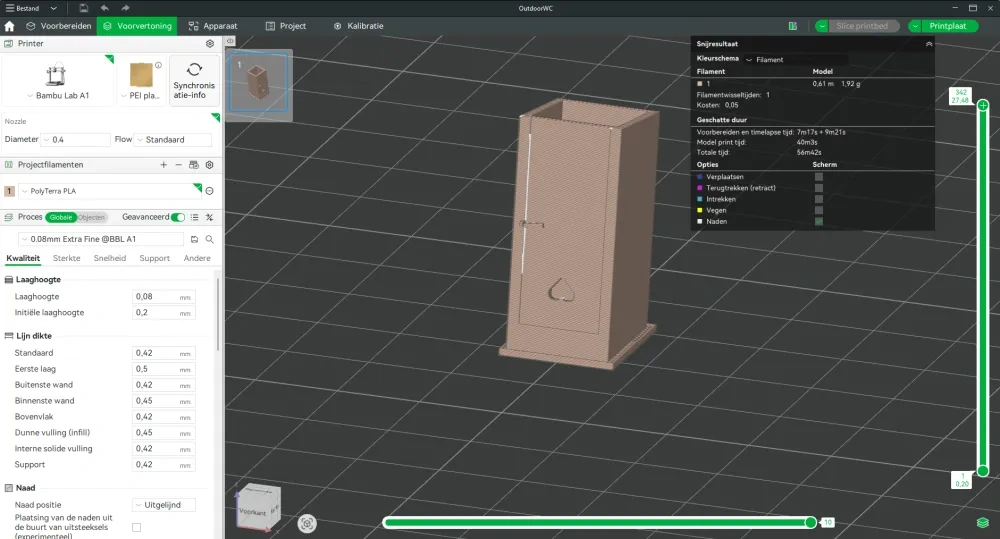Image resolution: width=1000 pixels, height=539 pixels.
Task: Open the Sterkte settings tab
Action: [66, 258]
